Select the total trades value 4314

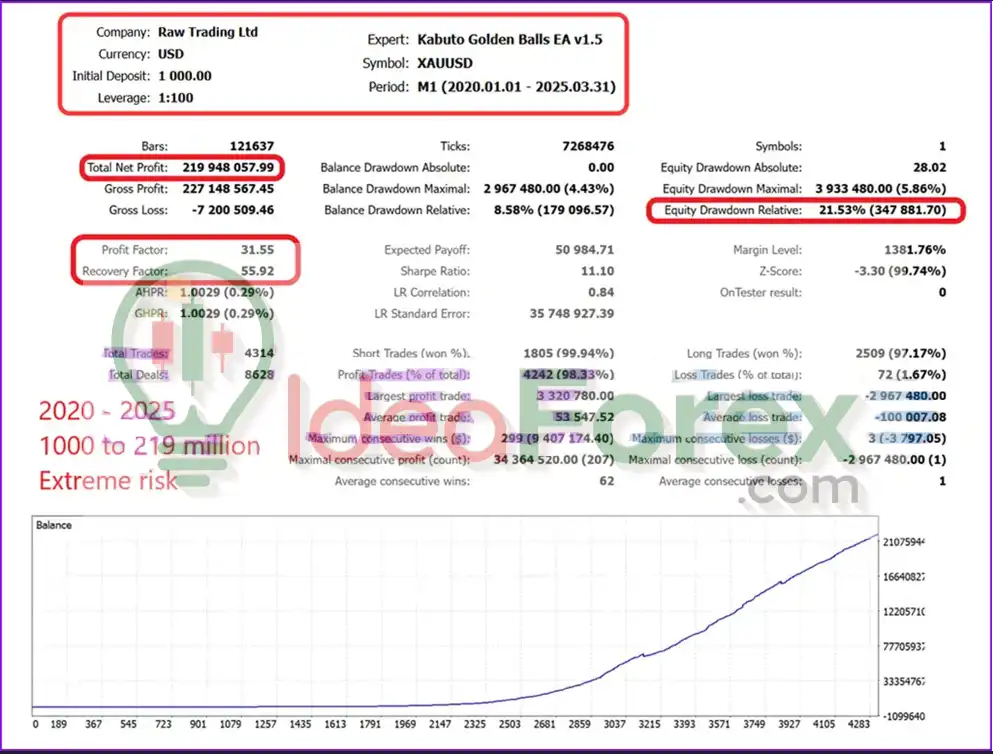click(259, 353)
